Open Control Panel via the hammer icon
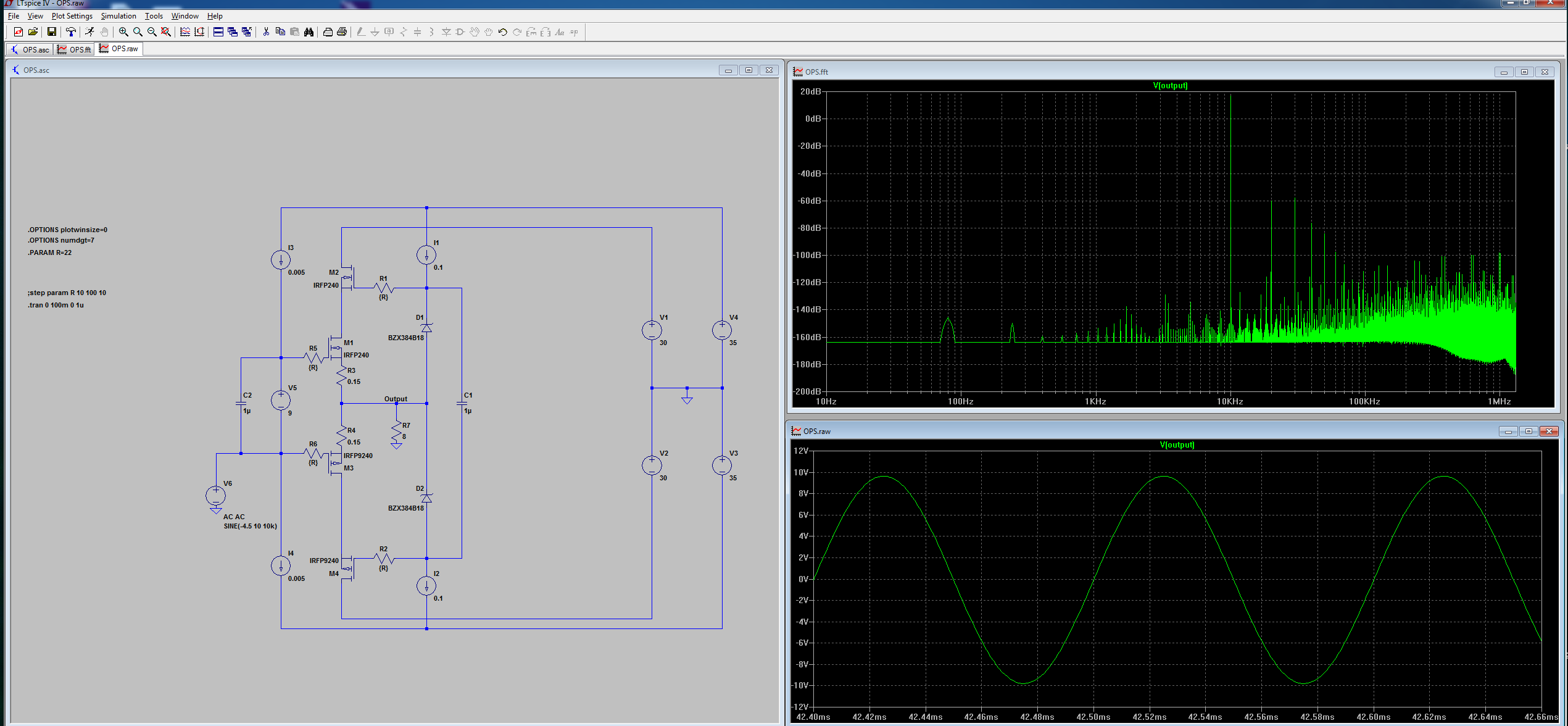Screen dimensions: 1568x726 (71, 32)
